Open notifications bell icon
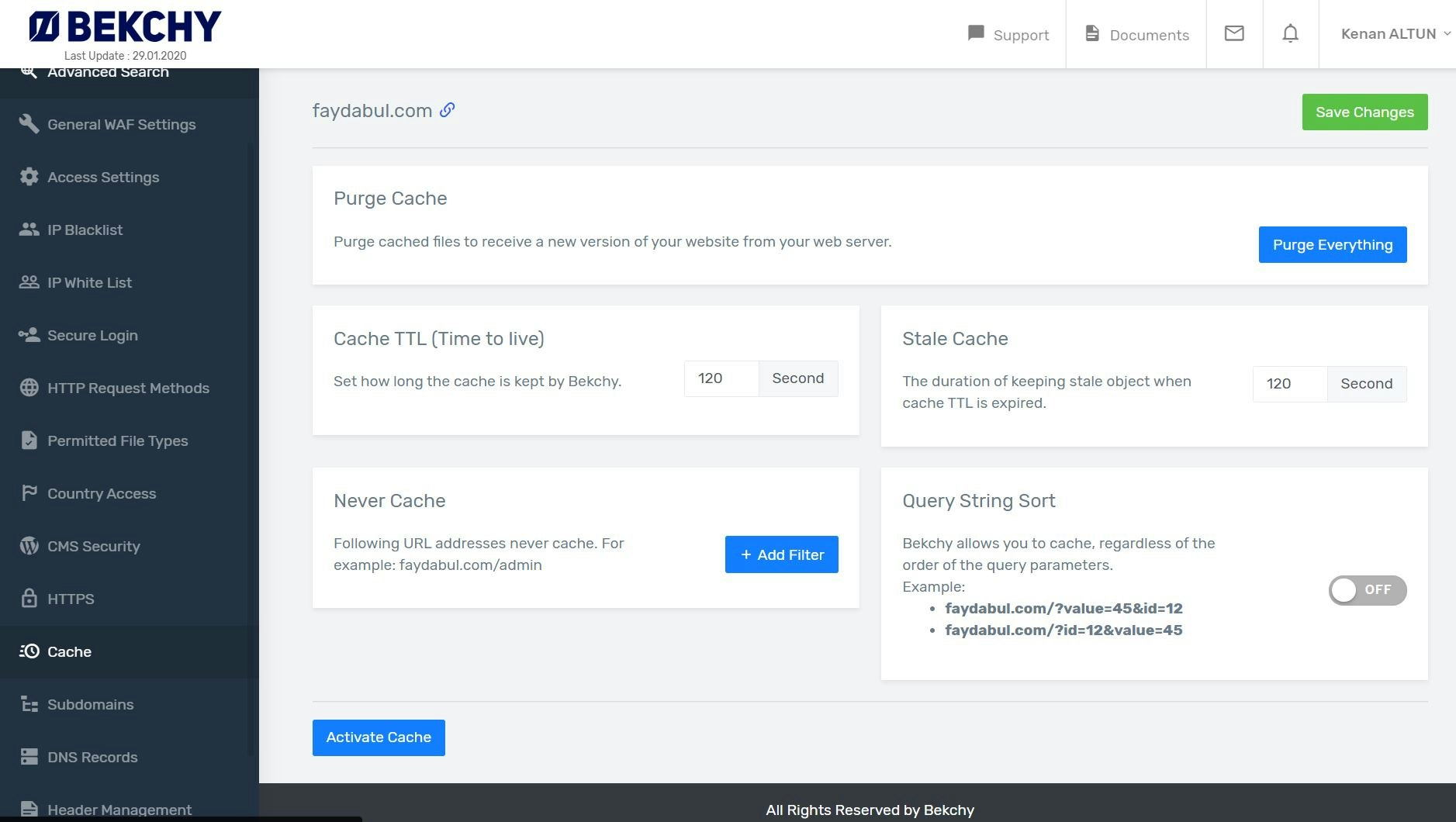 [x=1290, y=33]
